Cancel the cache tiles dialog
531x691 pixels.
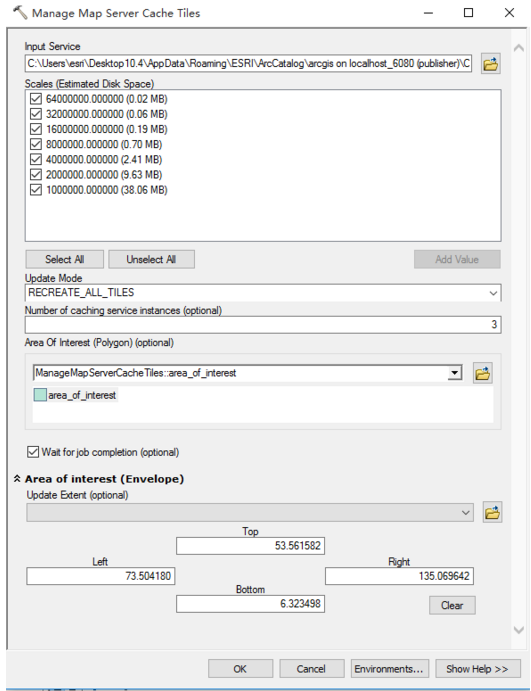(x=311, y=669)
